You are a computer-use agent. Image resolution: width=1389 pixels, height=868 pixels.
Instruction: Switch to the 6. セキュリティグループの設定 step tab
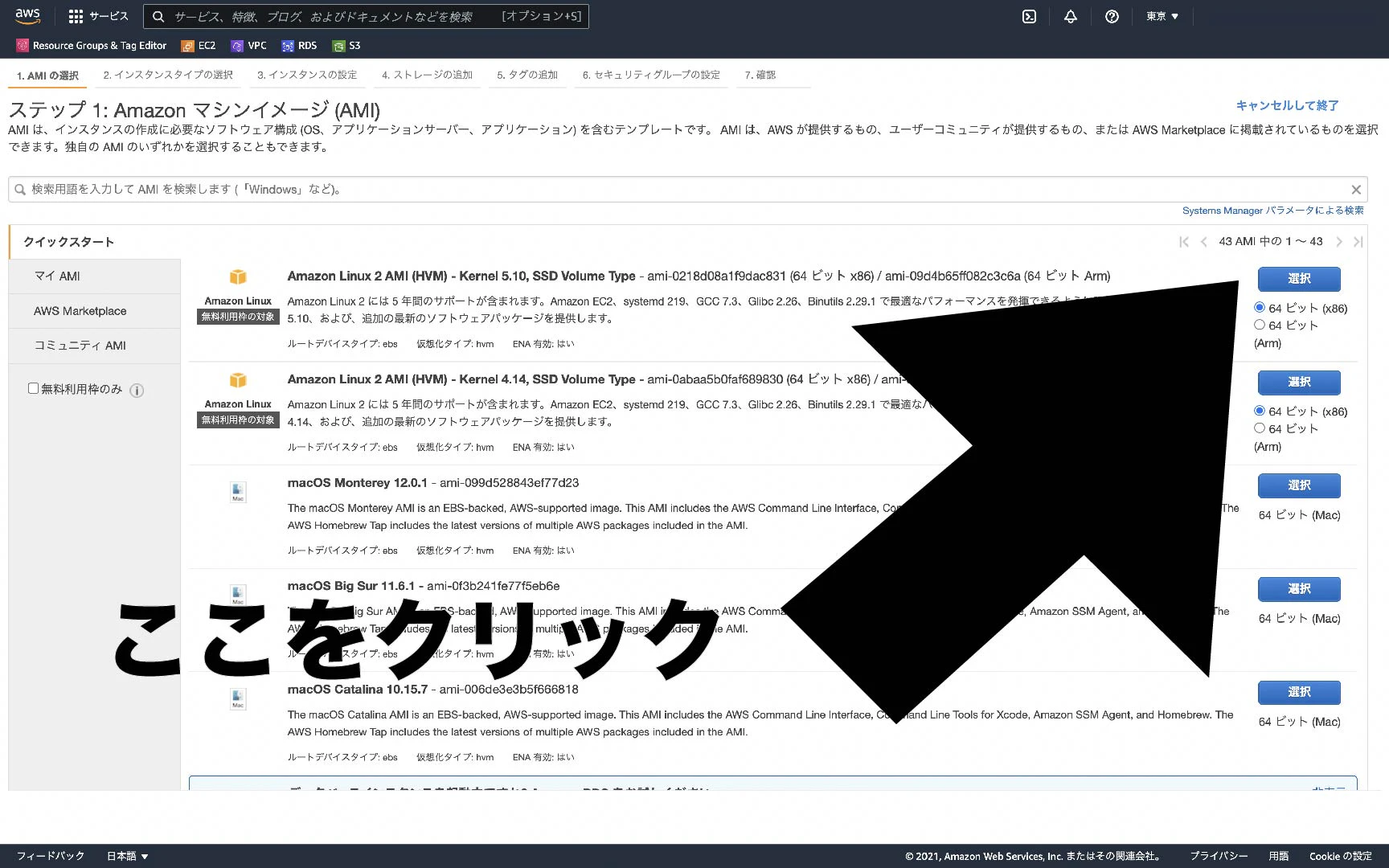coord(651,75)
